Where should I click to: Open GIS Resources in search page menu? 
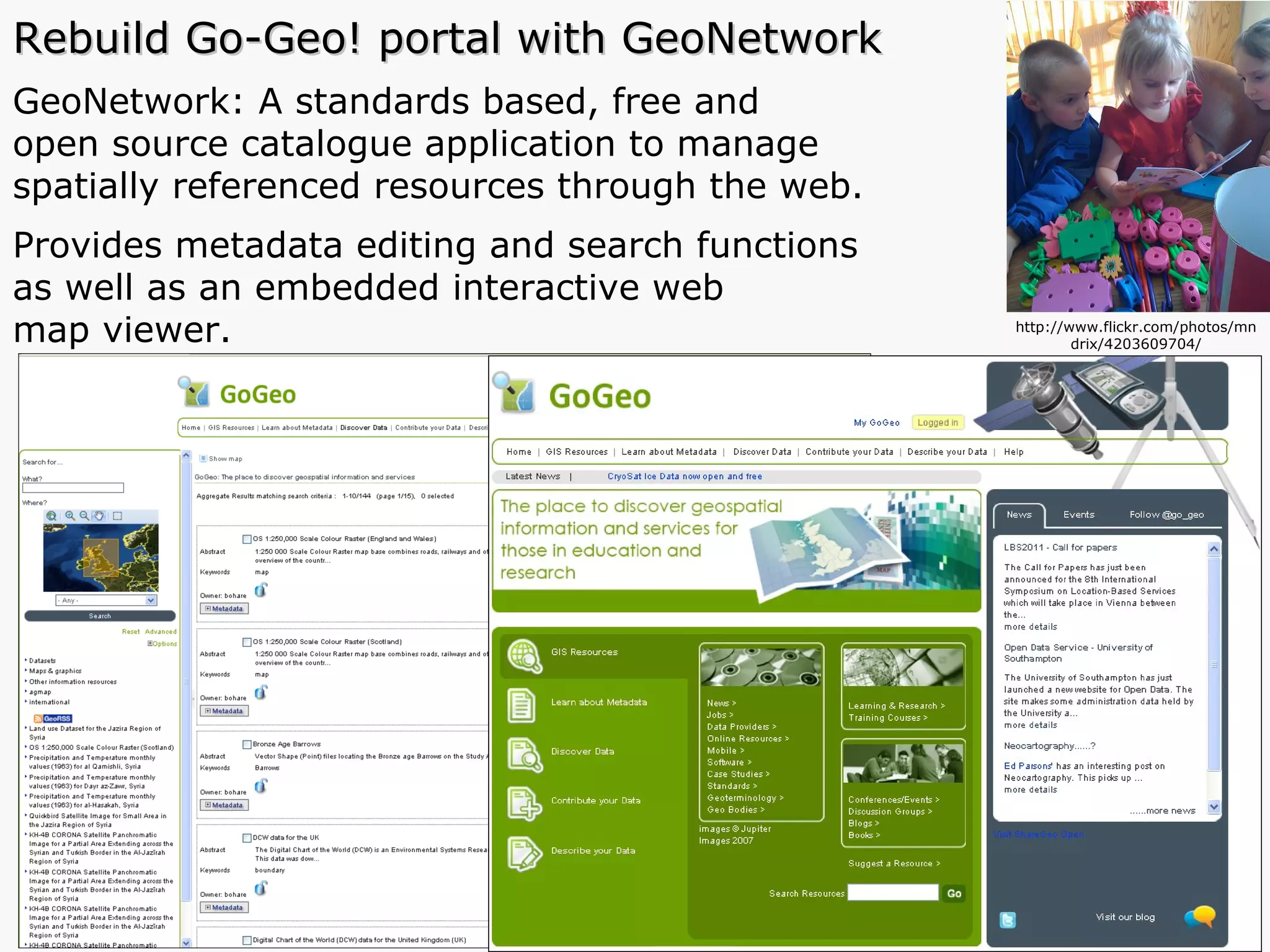point(231,428)
